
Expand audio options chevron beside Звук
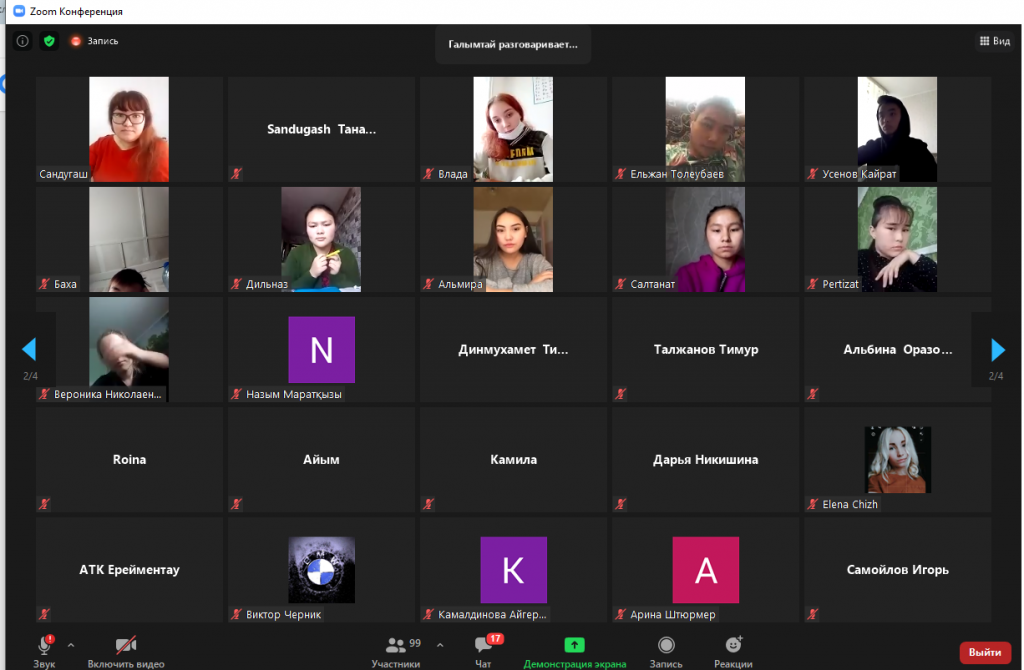coord(71,644)
